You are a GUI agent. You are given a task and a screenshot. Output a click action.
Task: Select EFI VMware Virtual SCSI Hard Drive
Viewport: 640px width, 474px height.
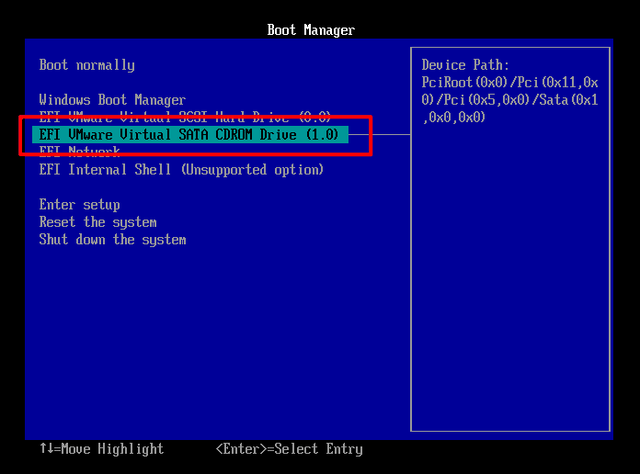pos(185,117)
